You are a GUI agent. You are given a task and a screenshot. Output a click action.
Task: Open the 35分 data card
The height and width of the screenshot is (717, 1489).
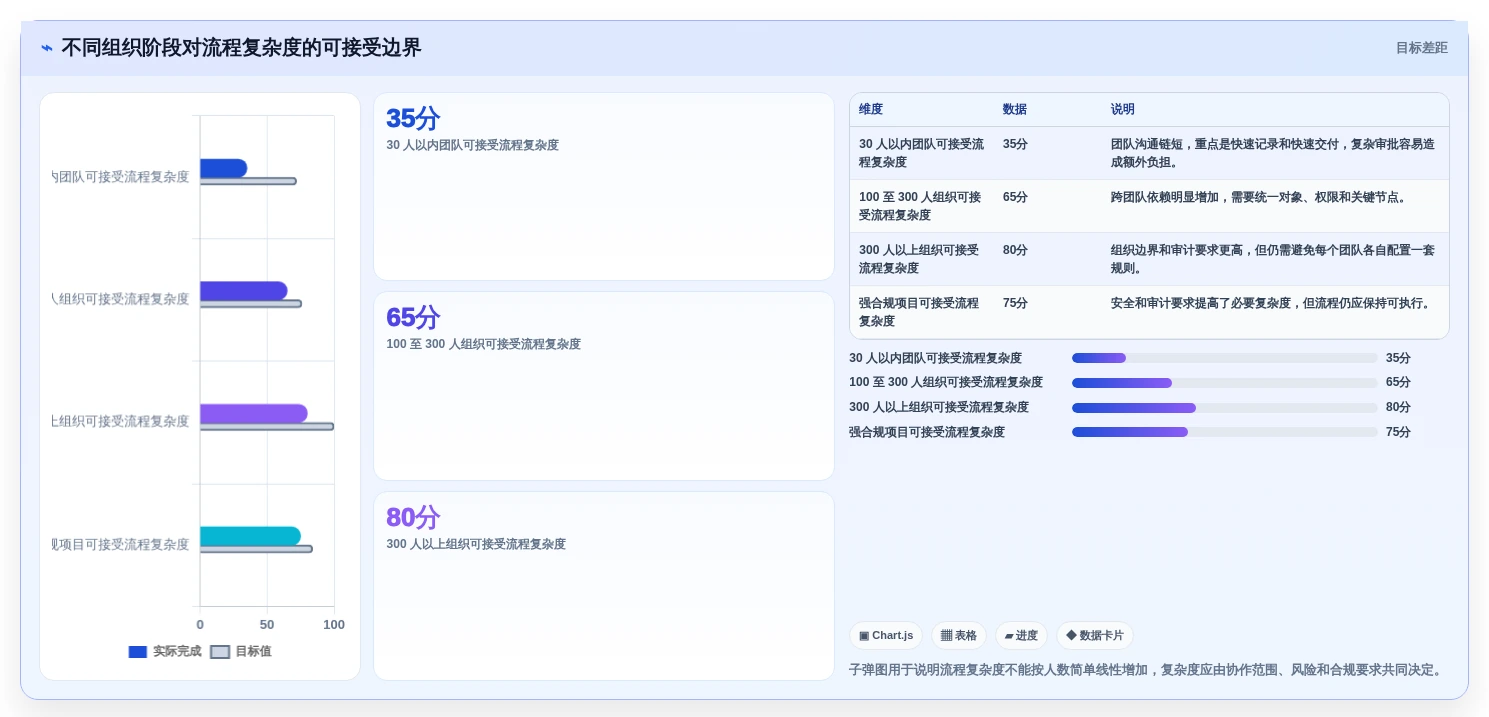point(604,187)
